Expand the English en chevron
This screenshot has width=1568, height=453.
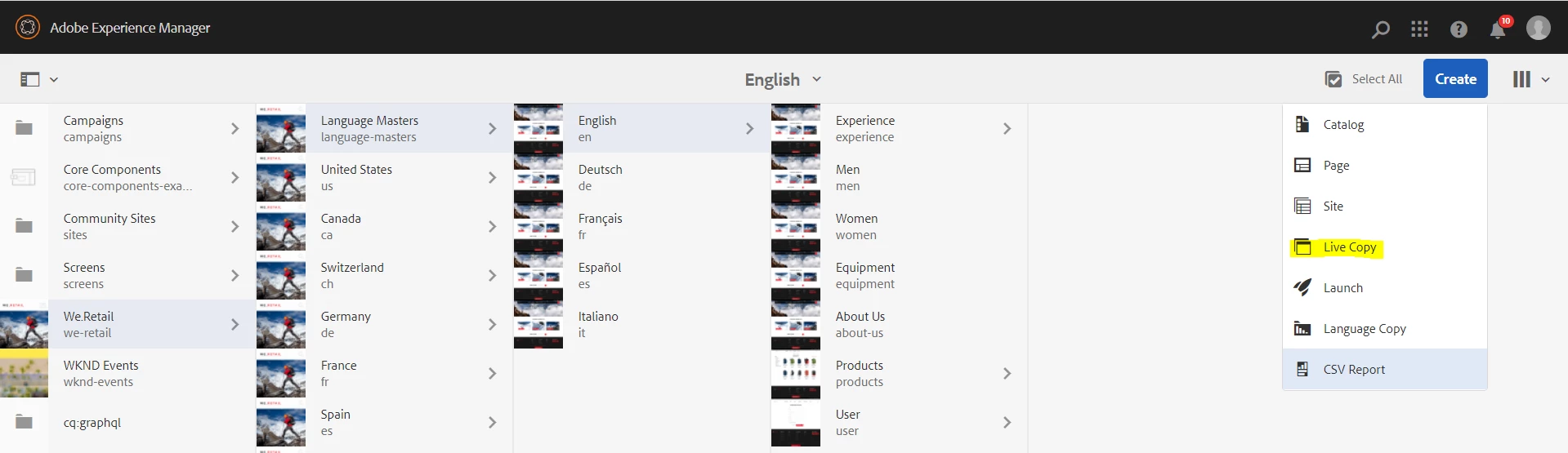pyautogui.click(x=749, y=128)
